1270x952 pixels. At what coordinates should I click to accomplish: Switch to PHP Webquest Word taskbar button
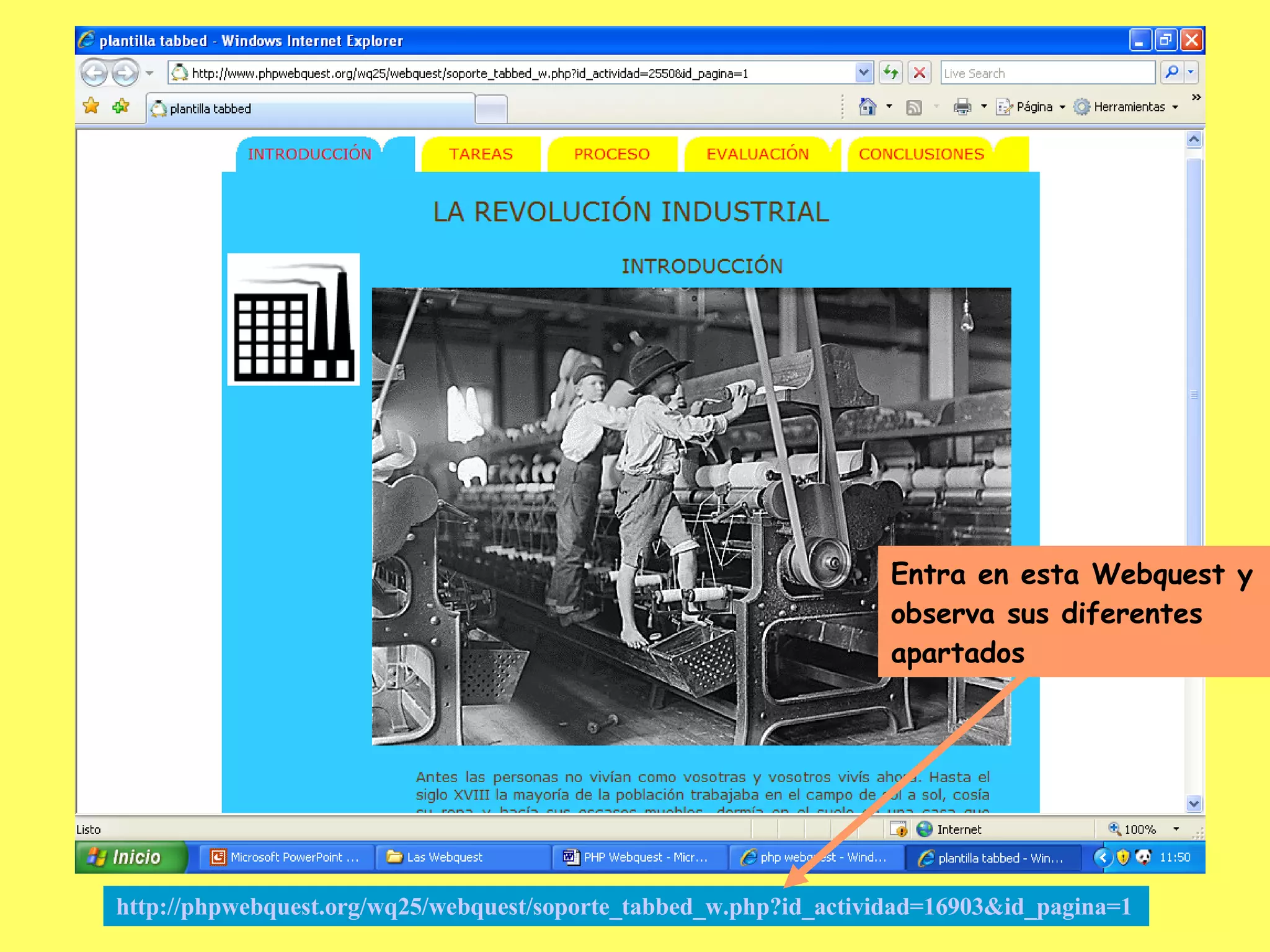click(x=639, y=857)
